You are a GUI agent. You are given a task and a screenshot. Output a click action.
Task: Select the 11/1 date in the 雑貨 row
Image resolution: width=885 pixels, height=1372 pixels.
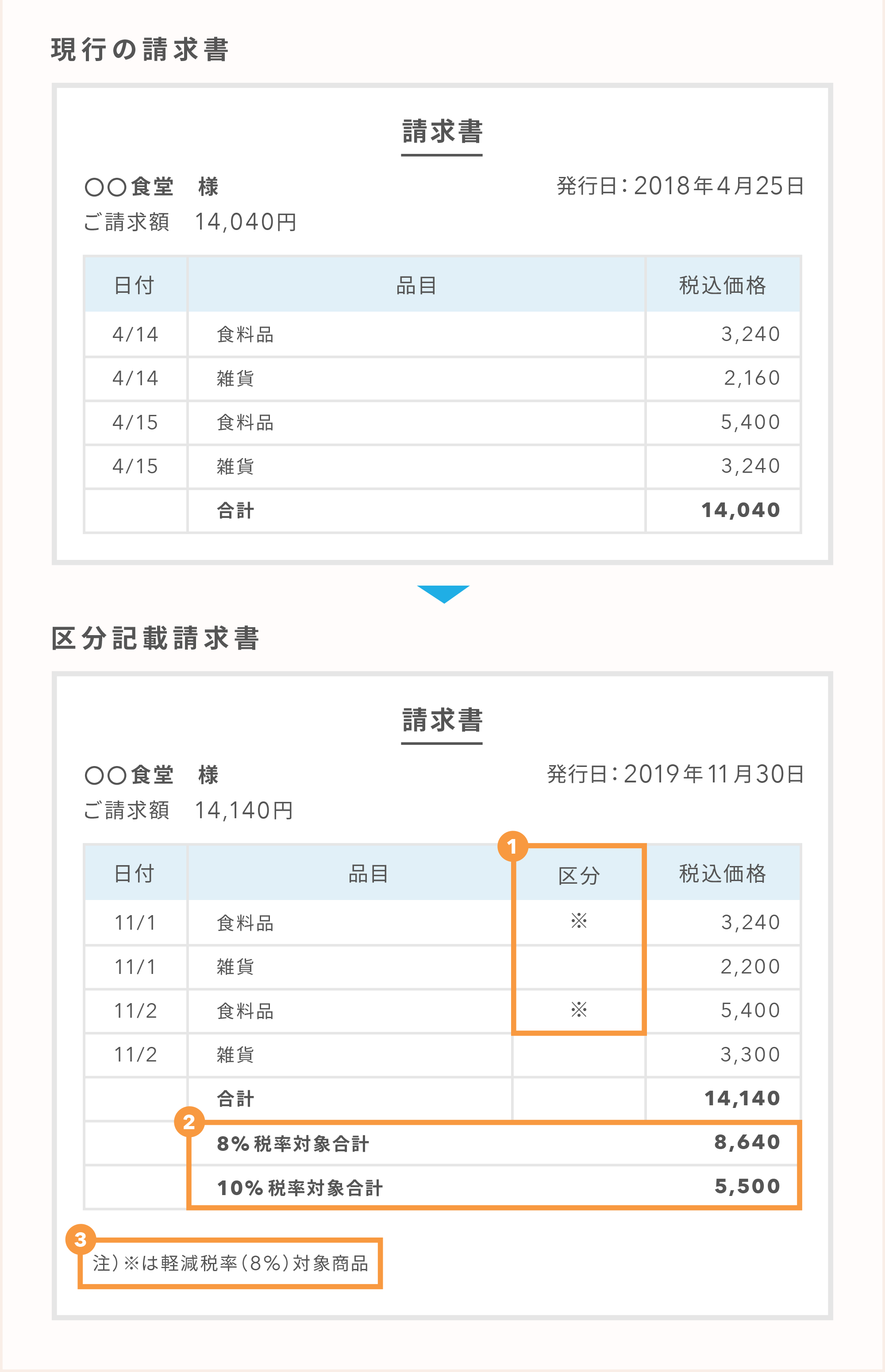coord(135,966)
